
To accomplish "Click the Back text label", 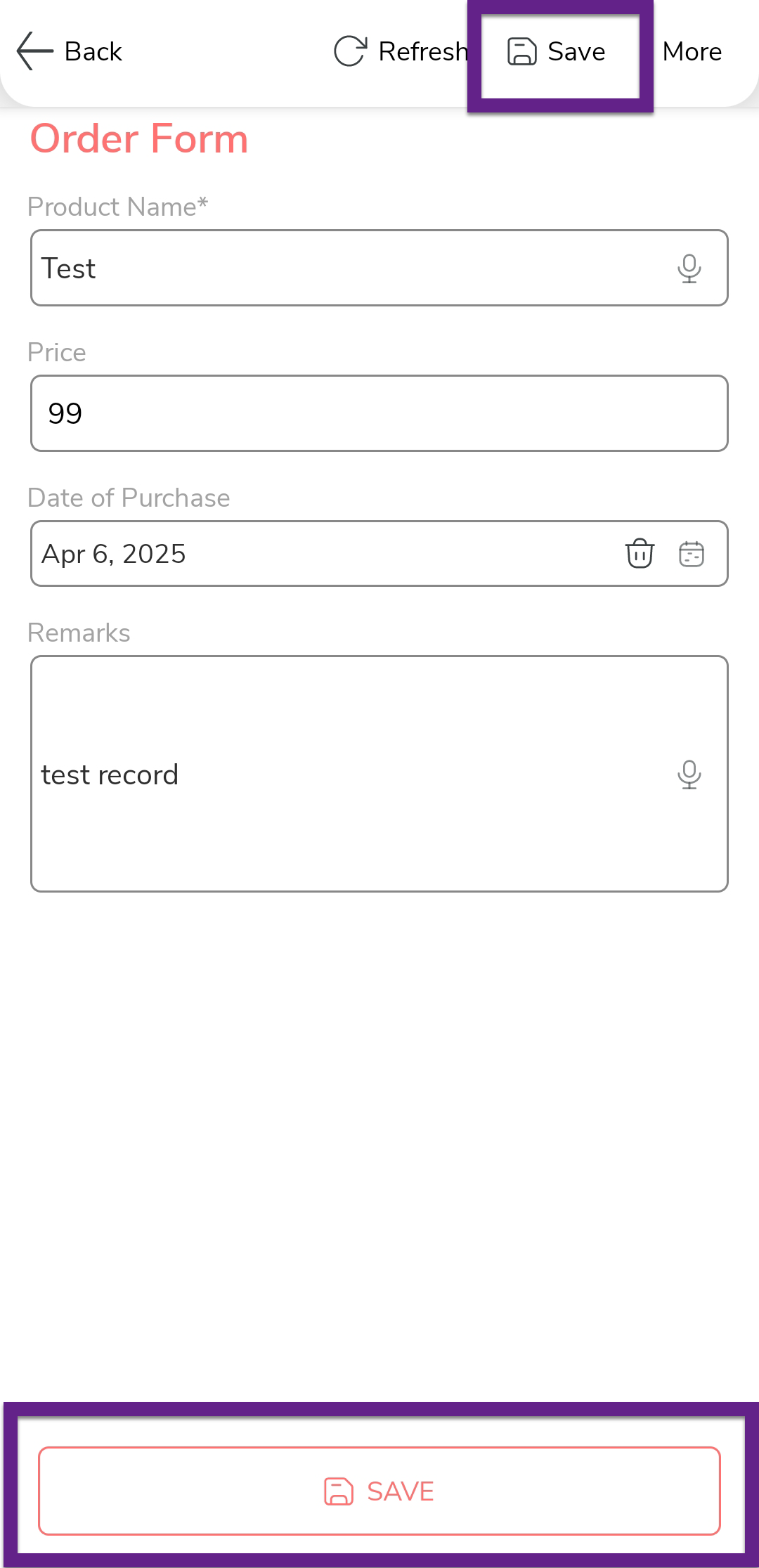I will pos(93,51).
